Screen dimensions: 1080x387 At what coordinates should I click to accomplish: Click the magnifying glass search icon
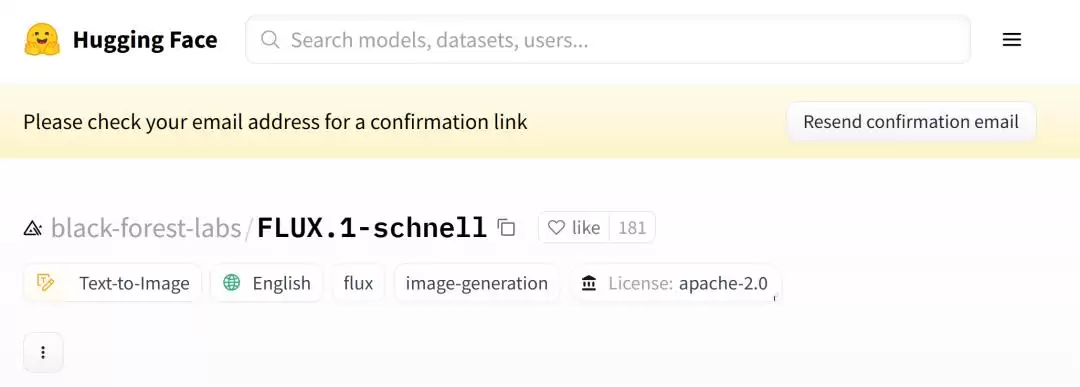(270, 39)
